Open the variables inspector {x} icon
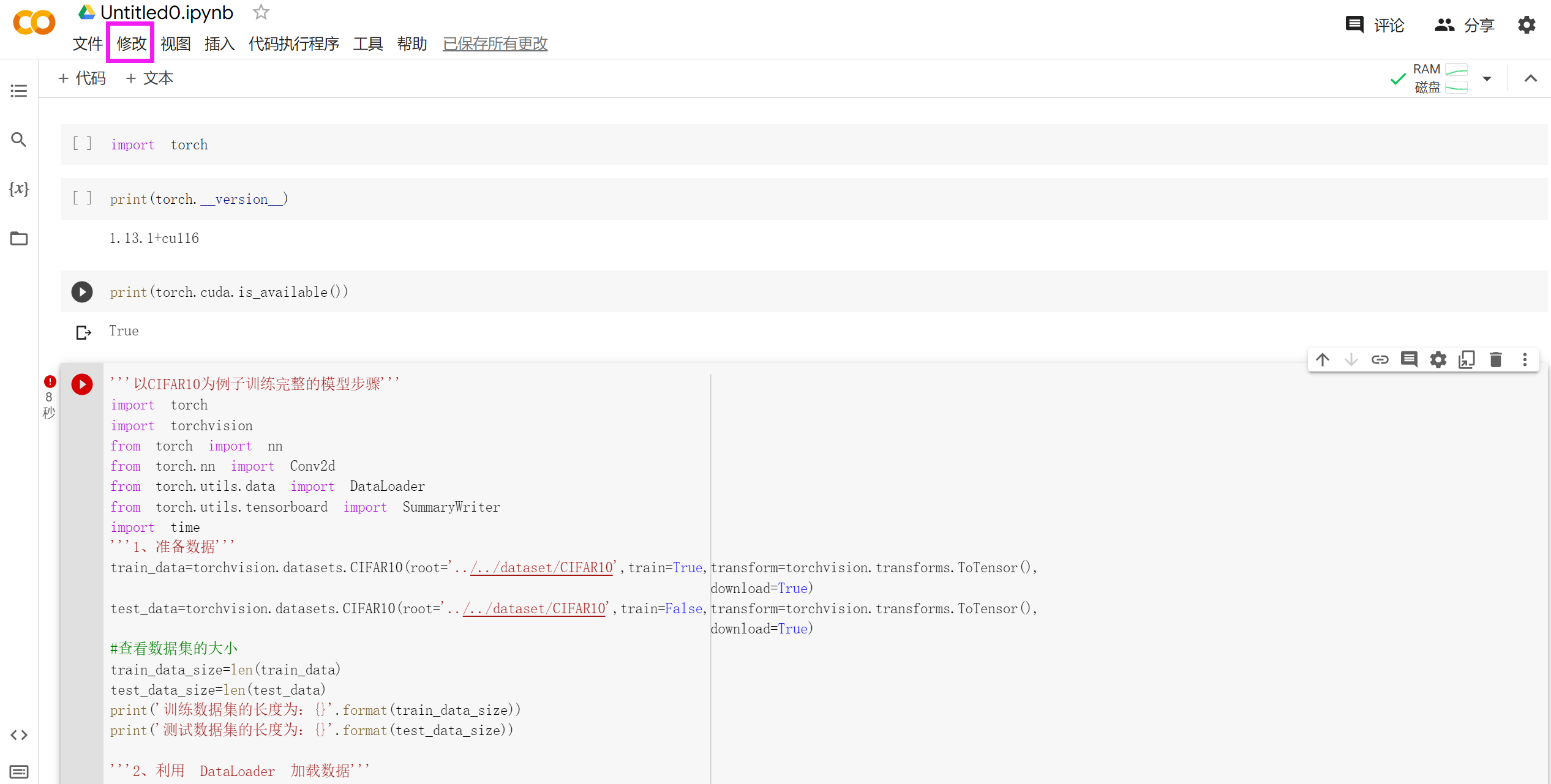Image resolution: width=1551 pixels, height=784 pixels. [19, 189]
